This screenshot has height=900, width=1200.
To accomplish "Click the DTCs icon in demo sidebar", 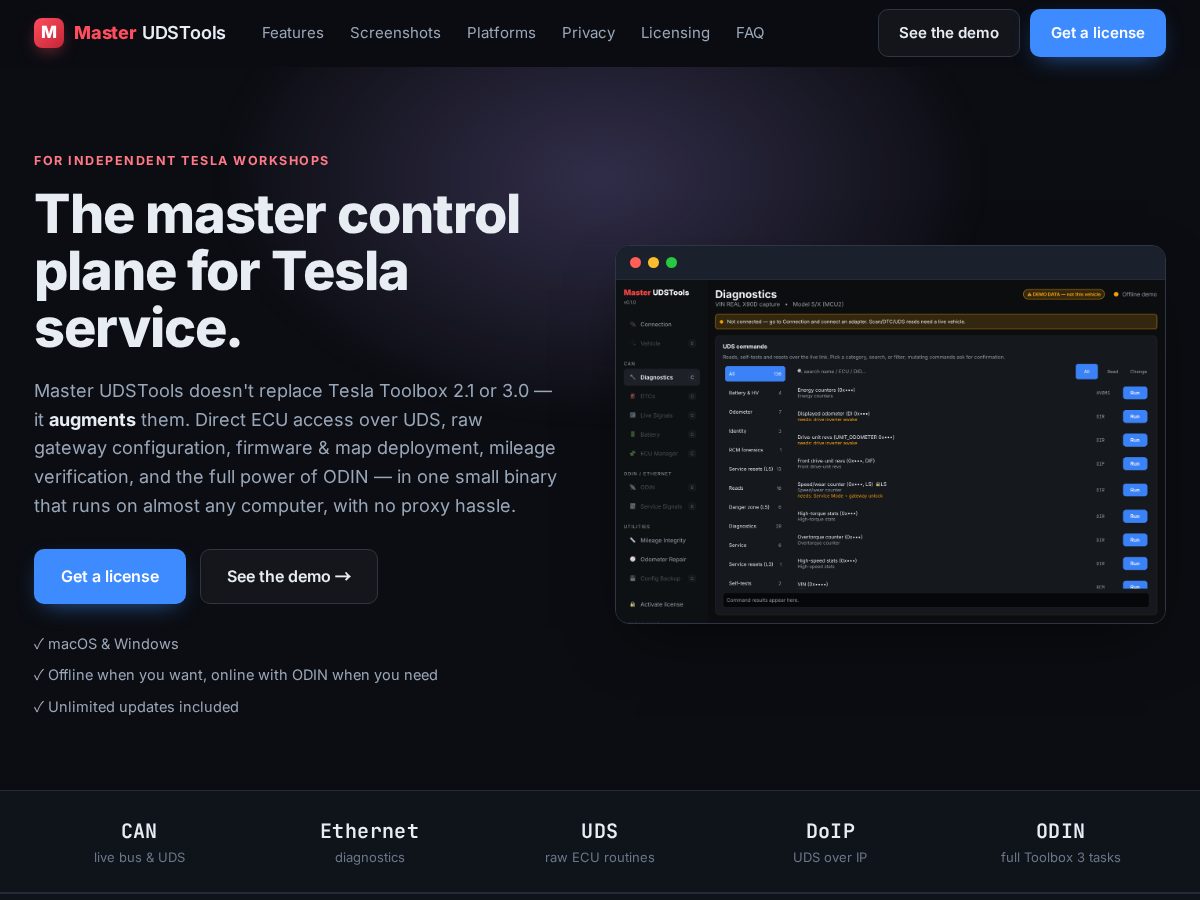I will 632,396.
